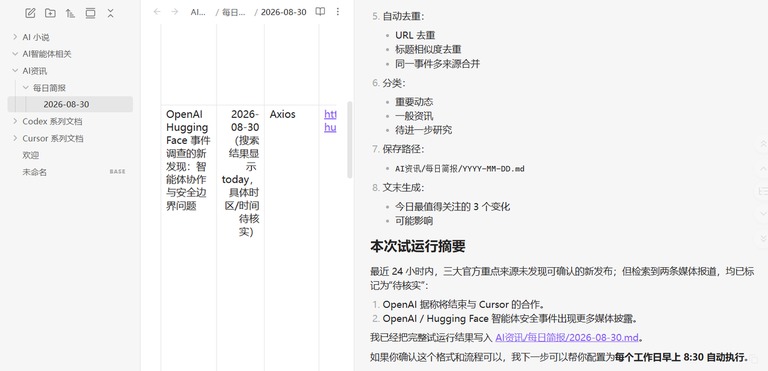Go to next message with down chevron

763,214
